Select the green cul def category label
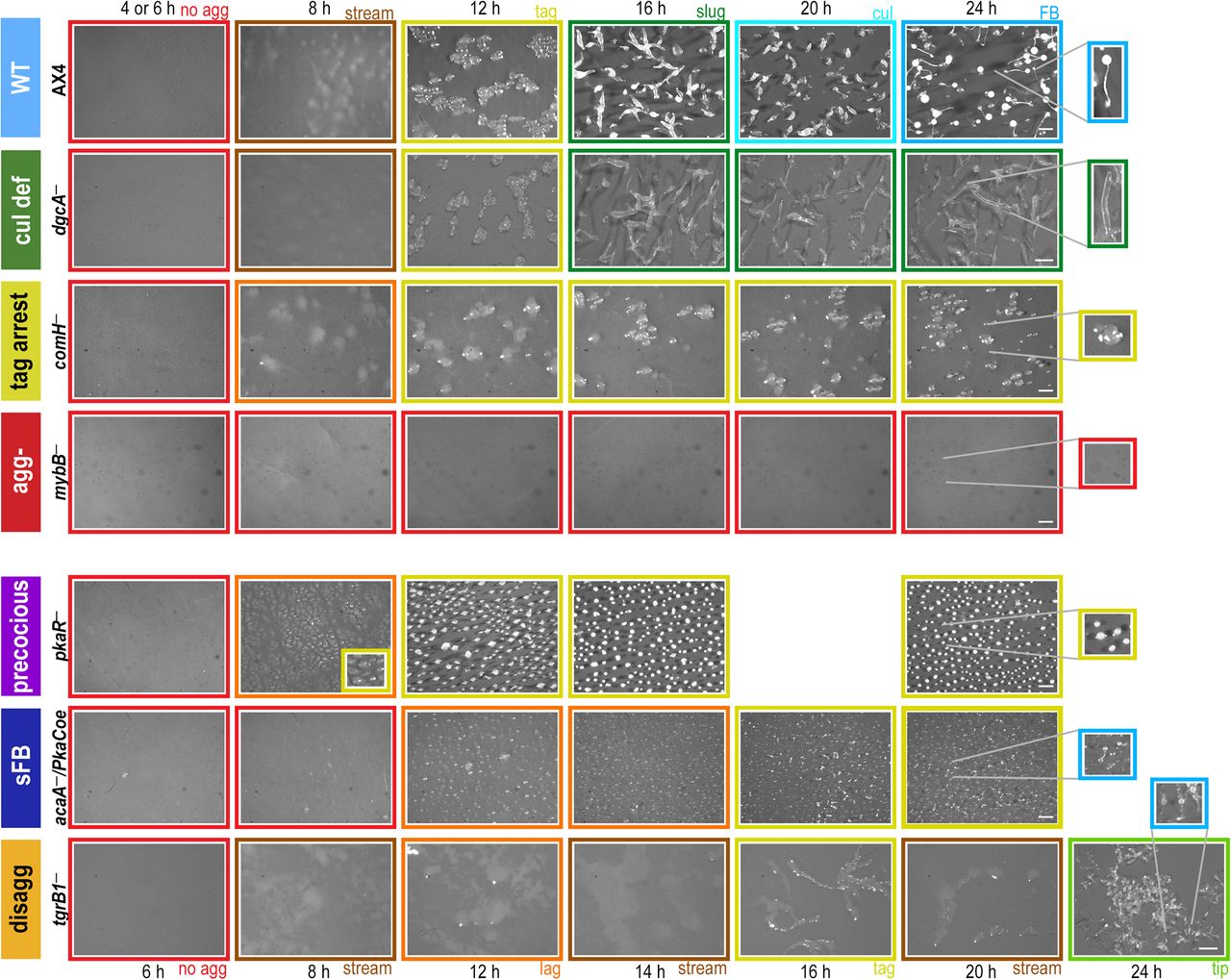Image resolution: width=1231 pixels, height=980 pixels. pos(21,210)
